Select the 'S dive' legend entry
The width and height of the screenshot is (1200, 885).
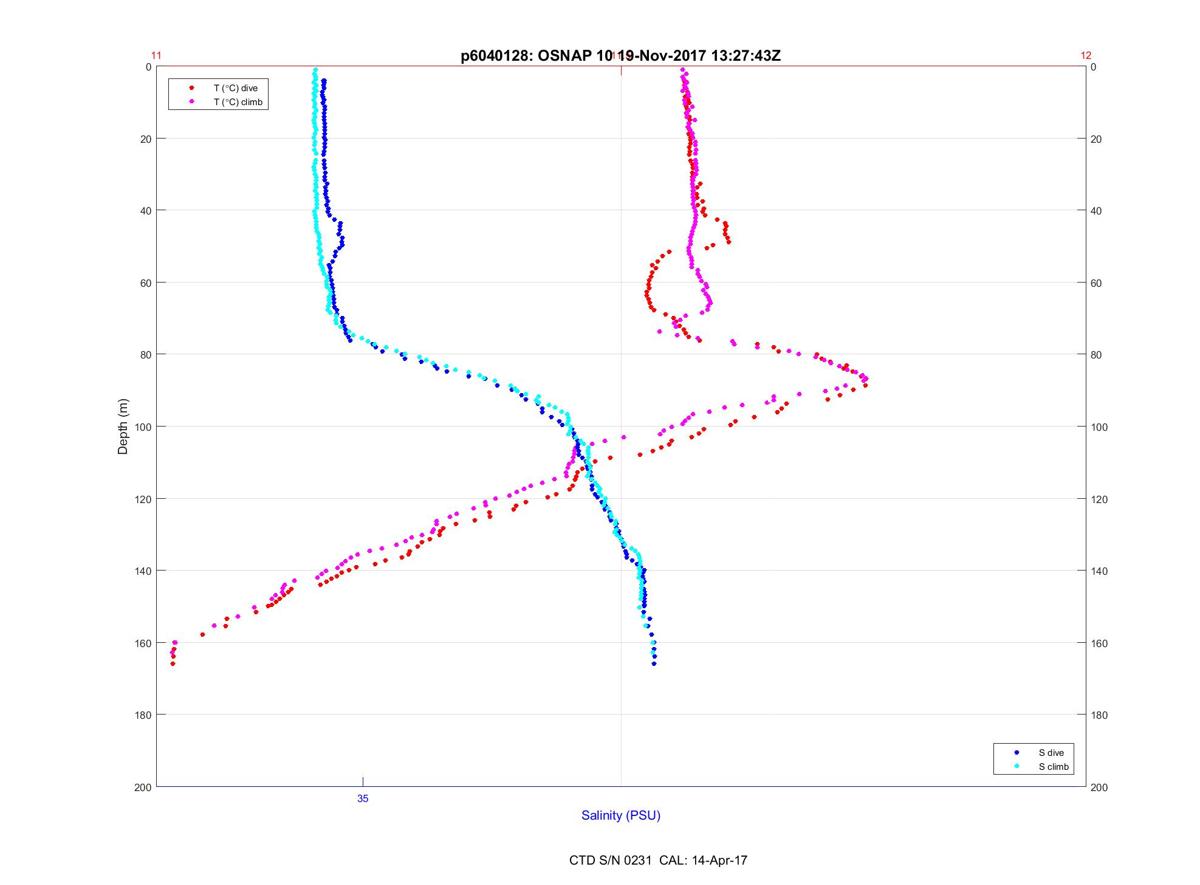1050,752
